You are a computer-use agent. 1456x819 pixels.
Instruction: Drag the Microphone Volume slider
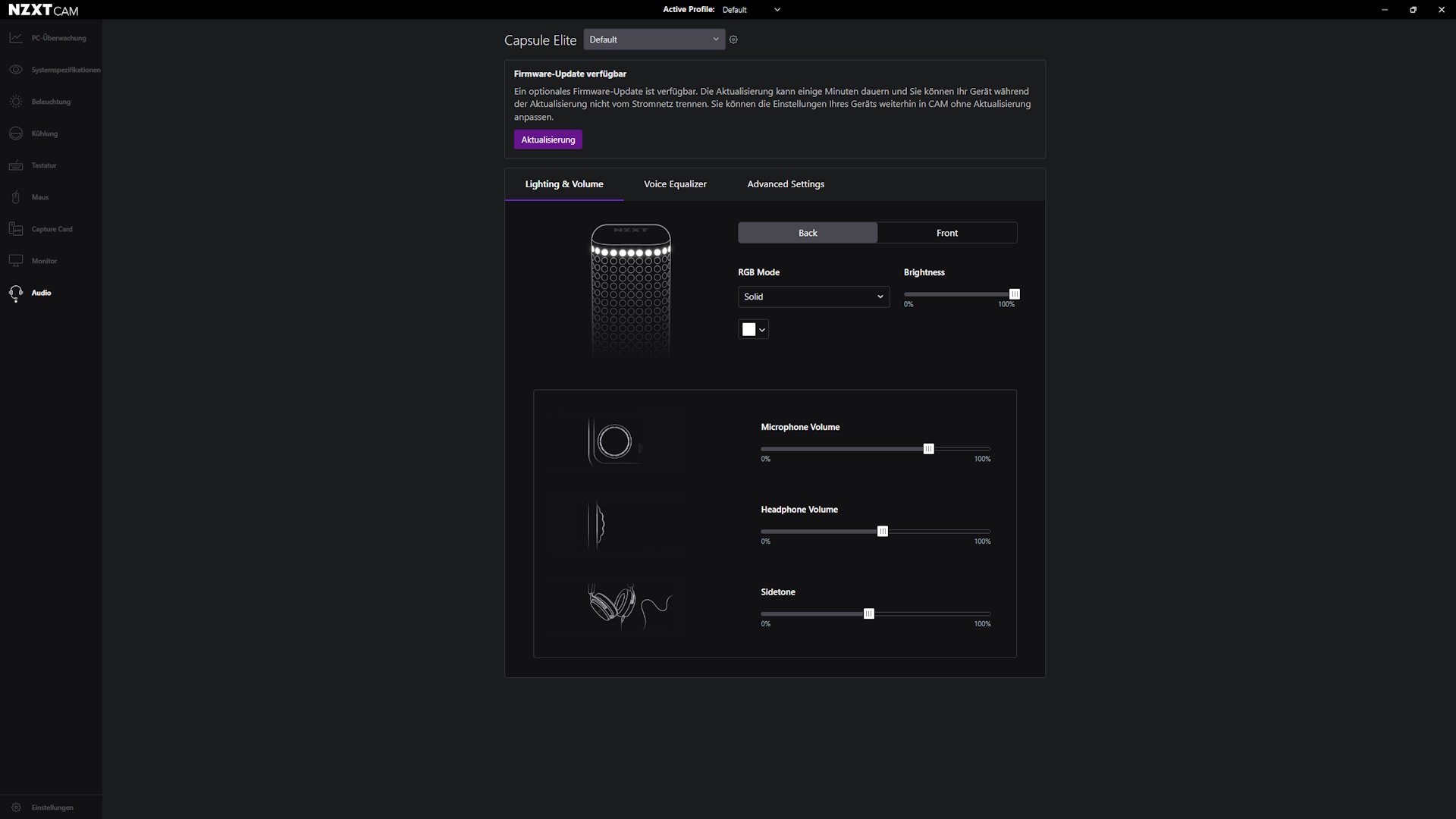(928, 448)
